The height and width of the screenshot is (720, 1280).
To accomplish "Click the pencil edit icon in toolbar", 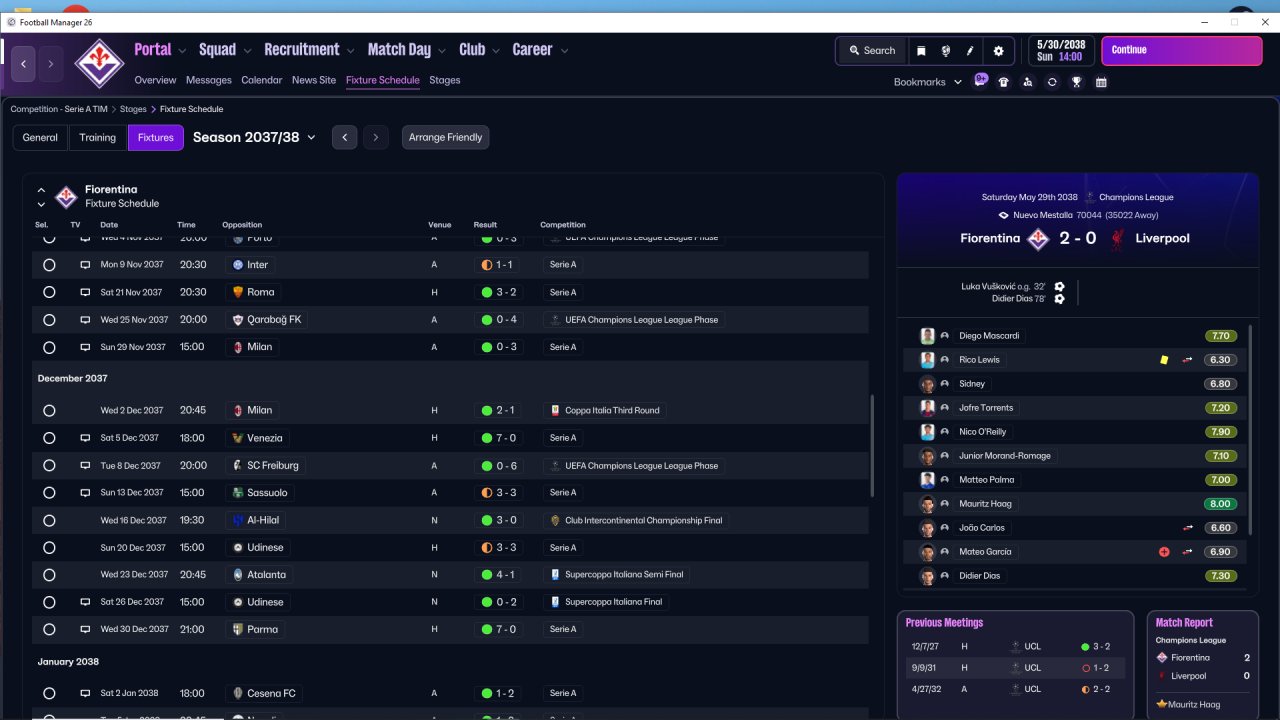I will pyautogui.click(x=970, y=51).
